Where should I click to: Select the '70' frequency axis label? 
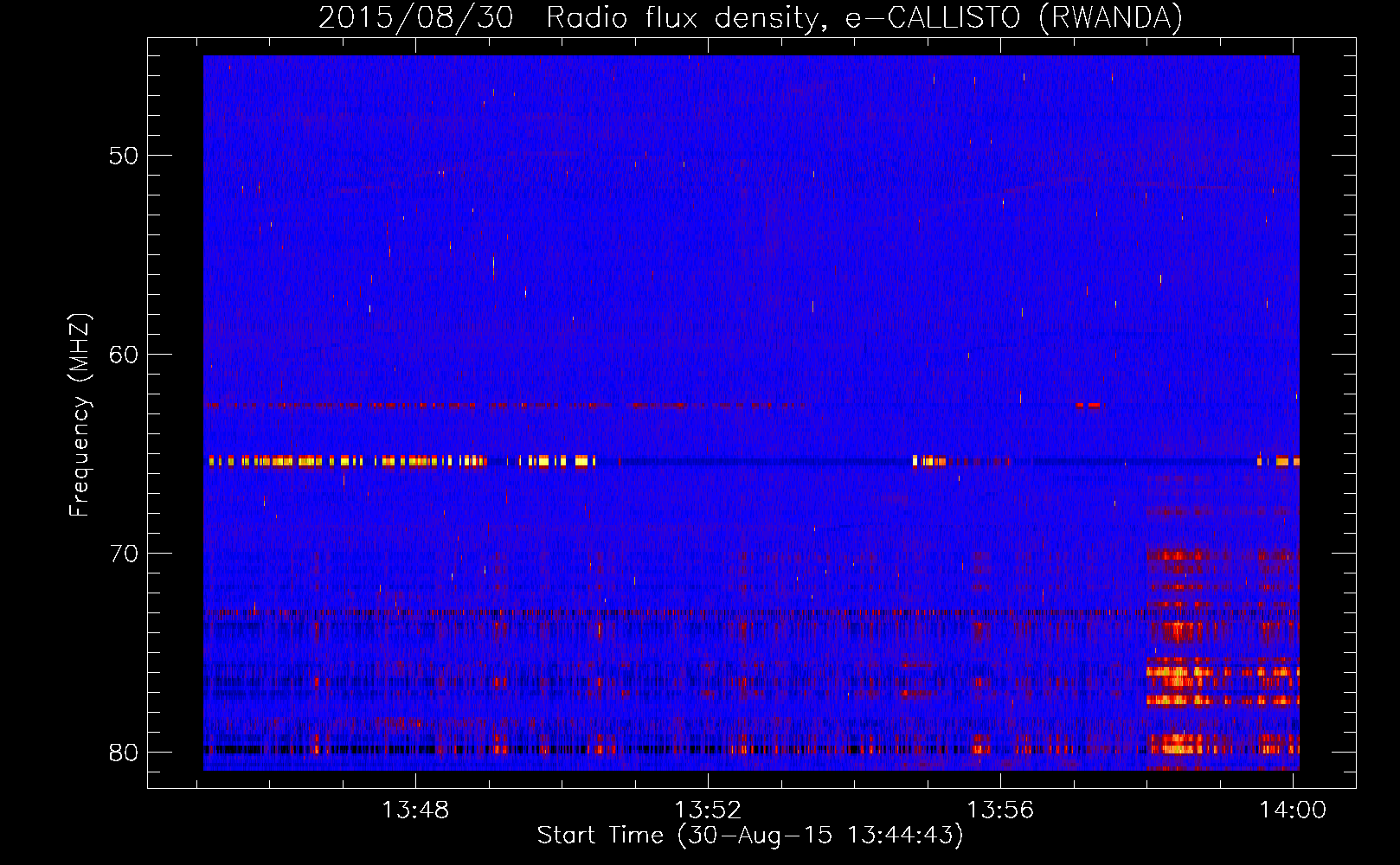point(124,554)
